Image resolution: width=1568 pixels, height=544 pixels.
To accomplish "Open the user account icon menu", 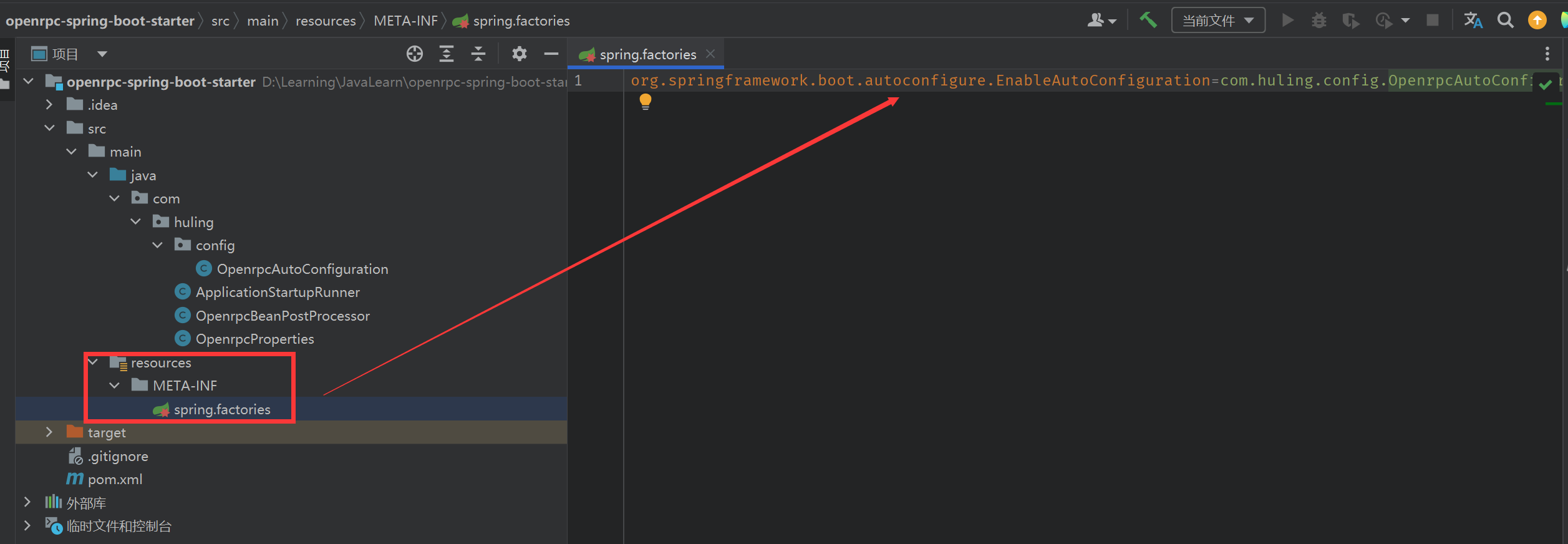I will click(x=1101, y=21).
